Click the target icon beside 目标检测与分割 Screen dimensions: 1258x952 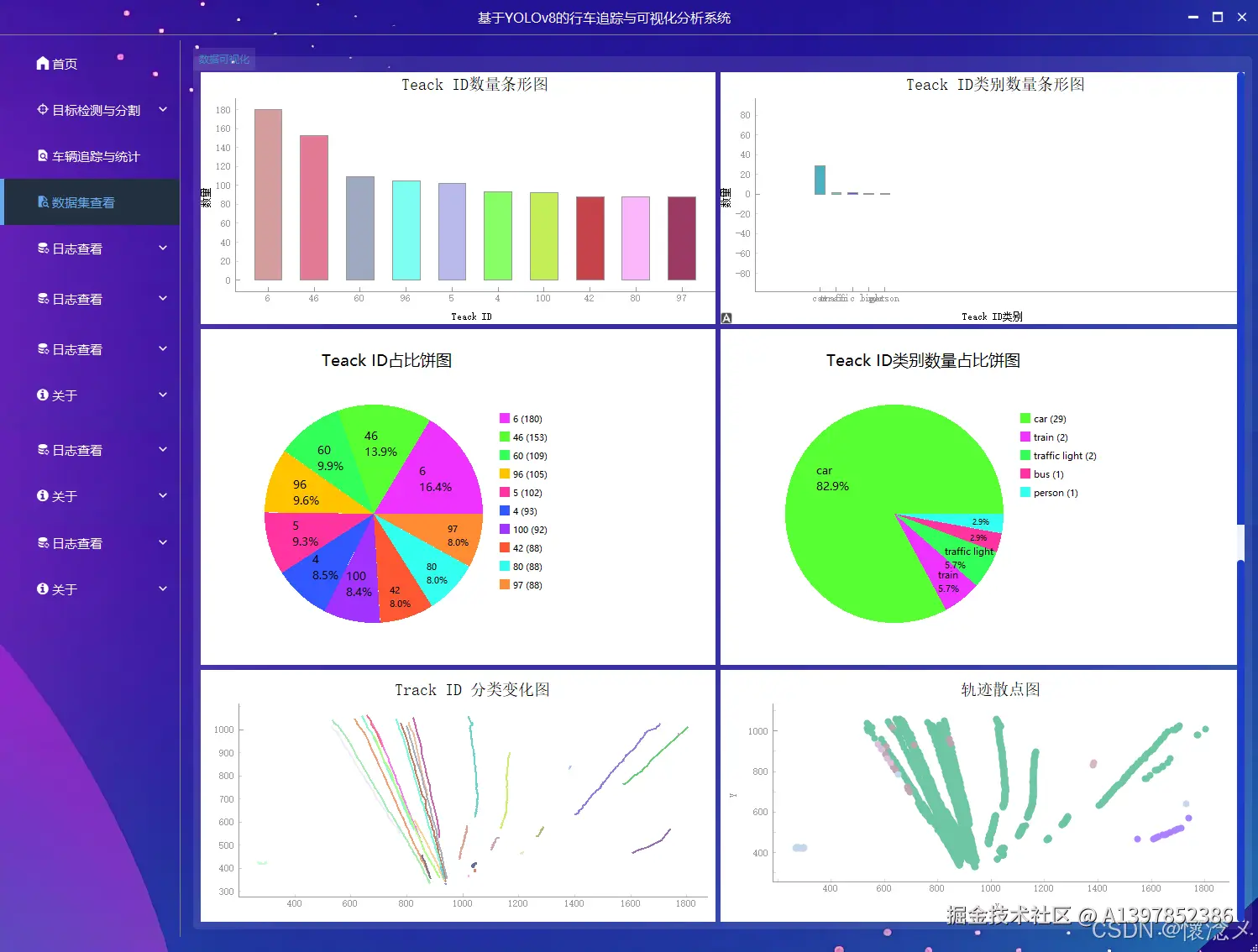click(43, 109)
